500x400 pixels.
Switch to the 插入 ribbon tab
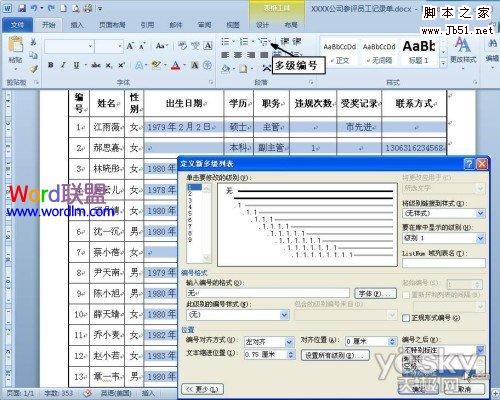77,25
